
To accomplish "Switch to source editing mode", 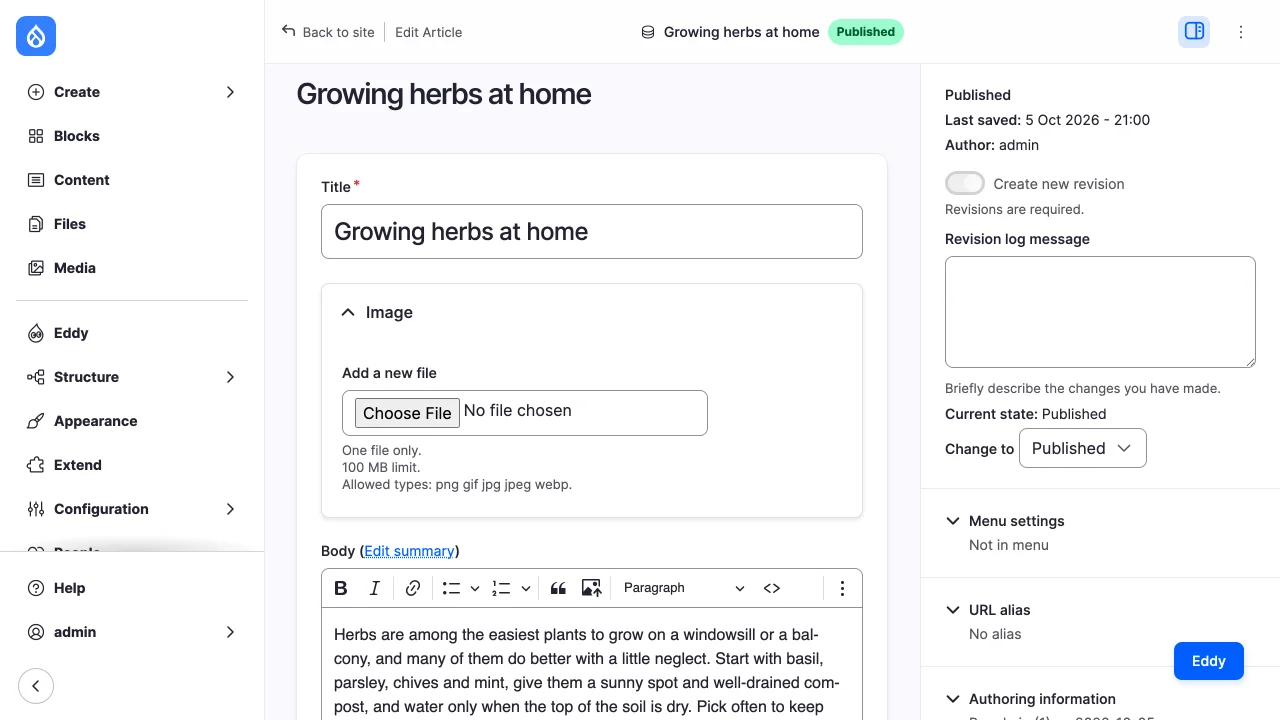I will 772,588.
